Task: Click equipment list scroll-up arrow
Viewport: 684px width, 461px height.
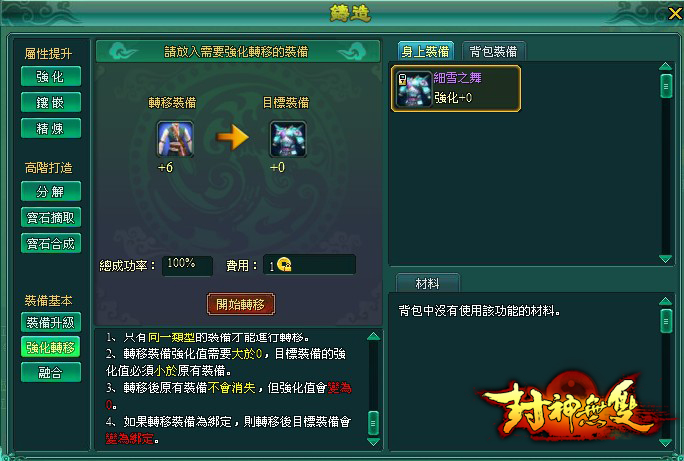Action: click(666, 66)
